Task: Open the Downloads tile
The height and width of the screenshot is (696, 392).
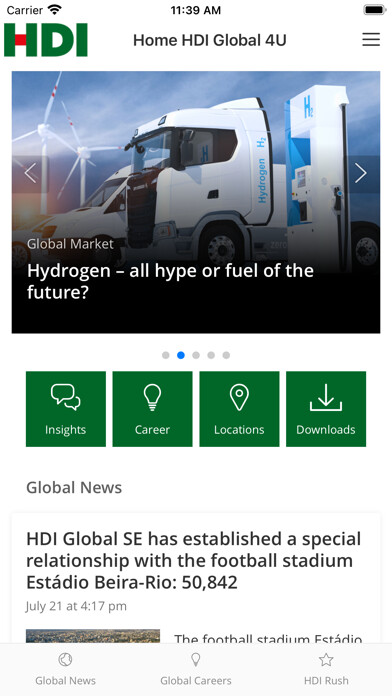Action: tap(326, 409)
